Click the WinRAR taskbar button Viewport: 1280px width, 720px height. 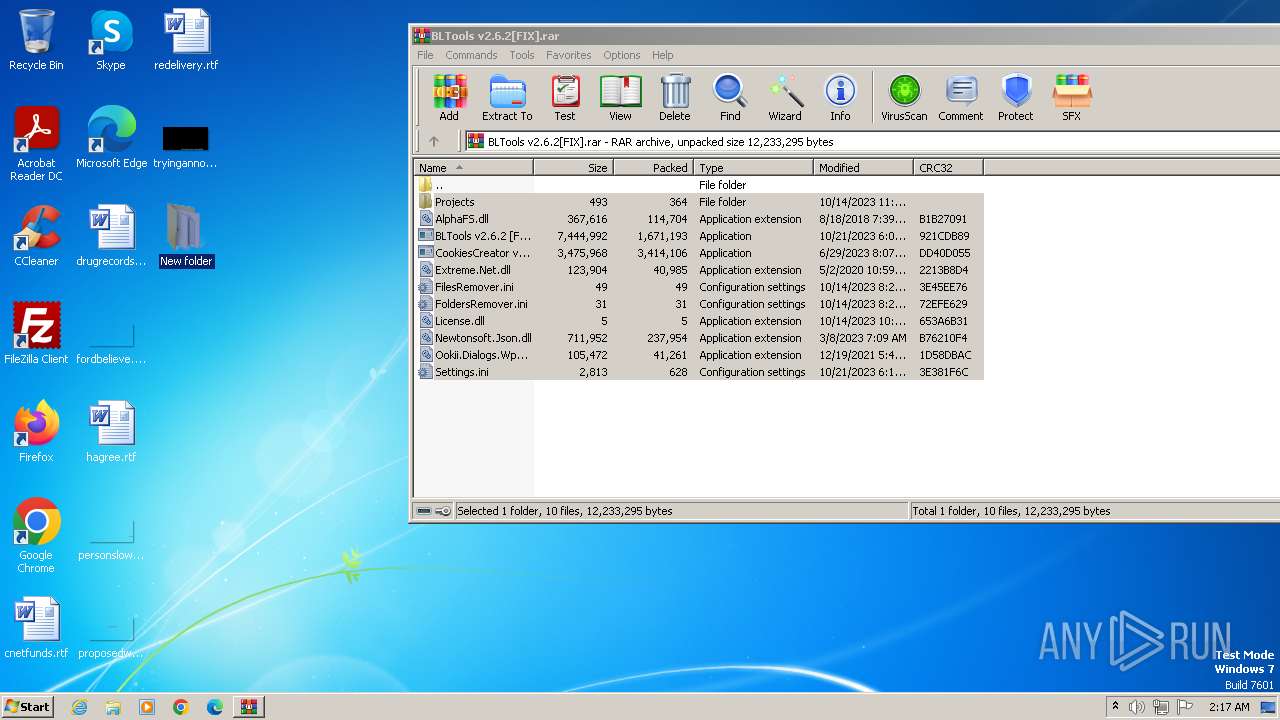coord(248,707)
